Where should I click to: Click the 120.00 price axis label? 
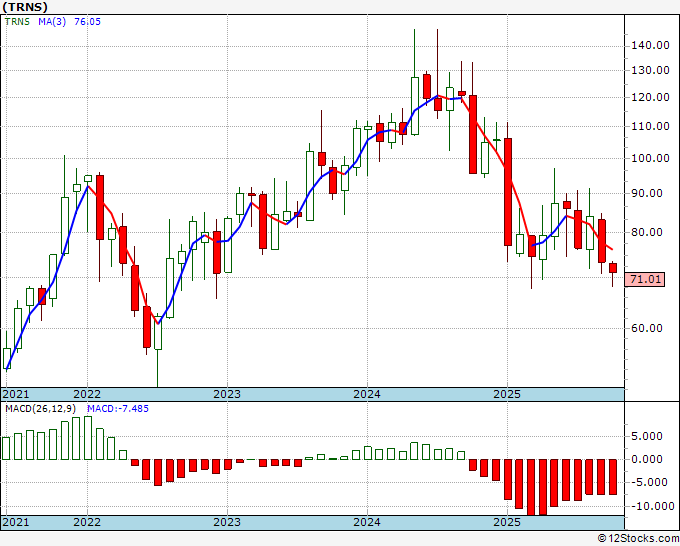(x=650, y=97)
